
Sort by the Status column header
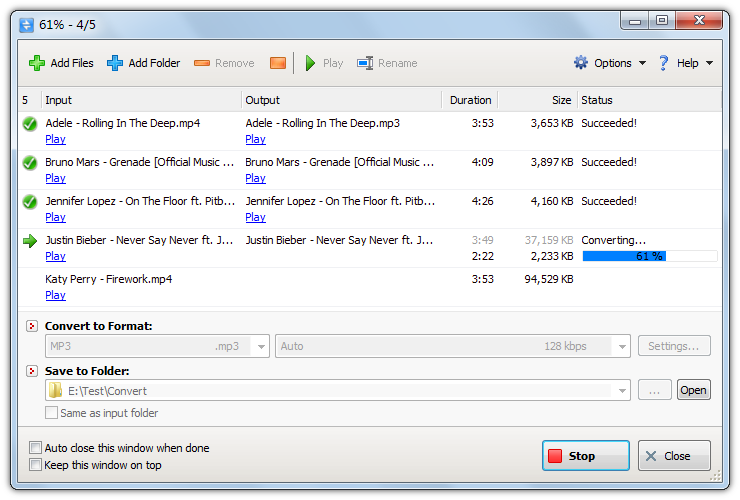point(649,100)
